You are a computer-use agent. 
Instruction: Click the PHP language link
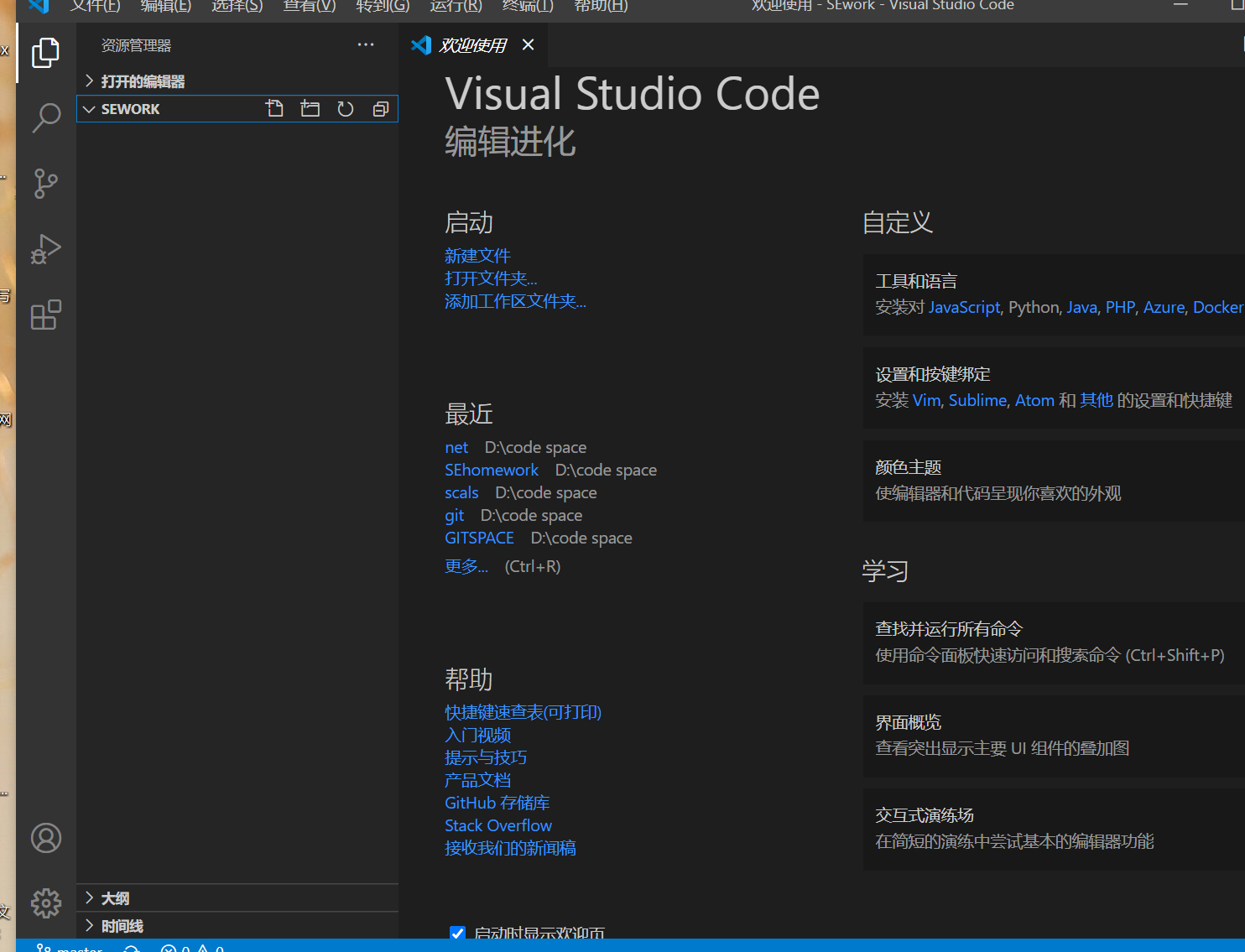1120,307
